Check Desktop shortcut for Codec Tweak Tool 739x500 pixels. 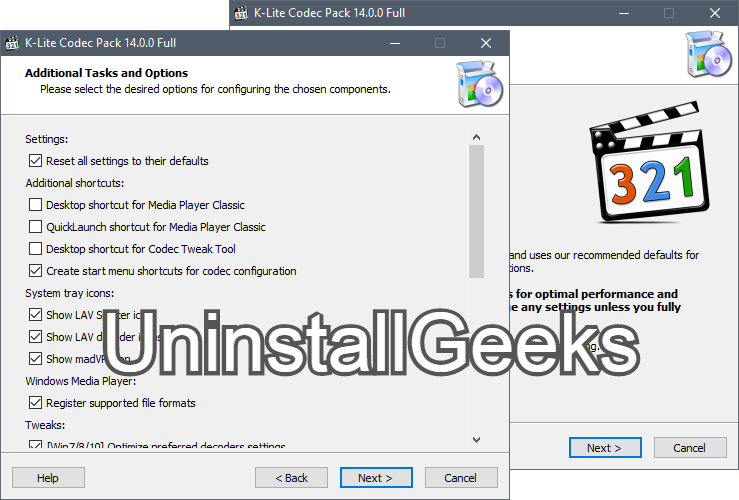coord(35,248)
